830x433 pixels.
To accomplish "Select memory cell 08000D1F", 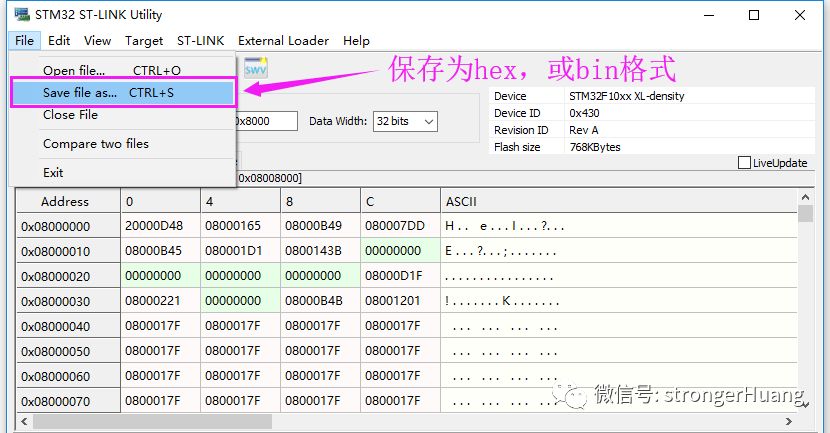I will (400, 276).
